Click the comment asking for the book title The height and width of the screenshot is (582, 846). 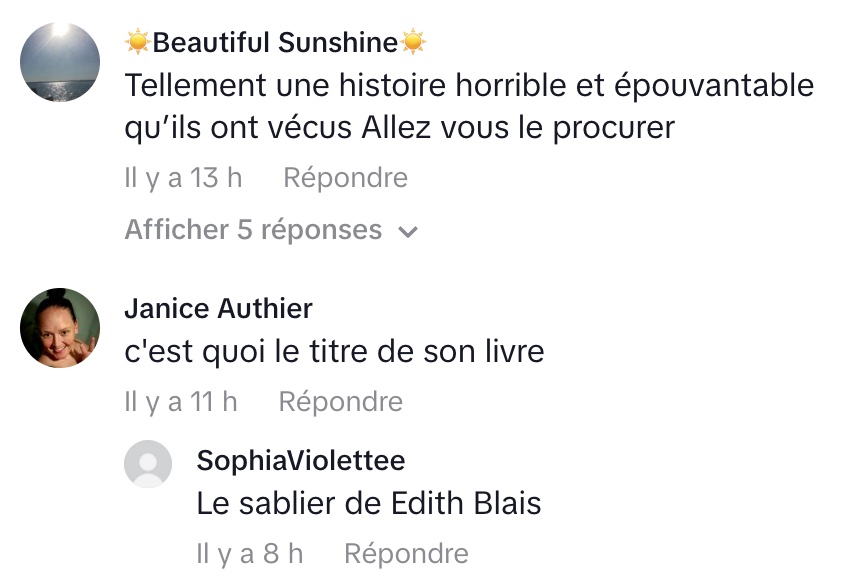point(334,352)
